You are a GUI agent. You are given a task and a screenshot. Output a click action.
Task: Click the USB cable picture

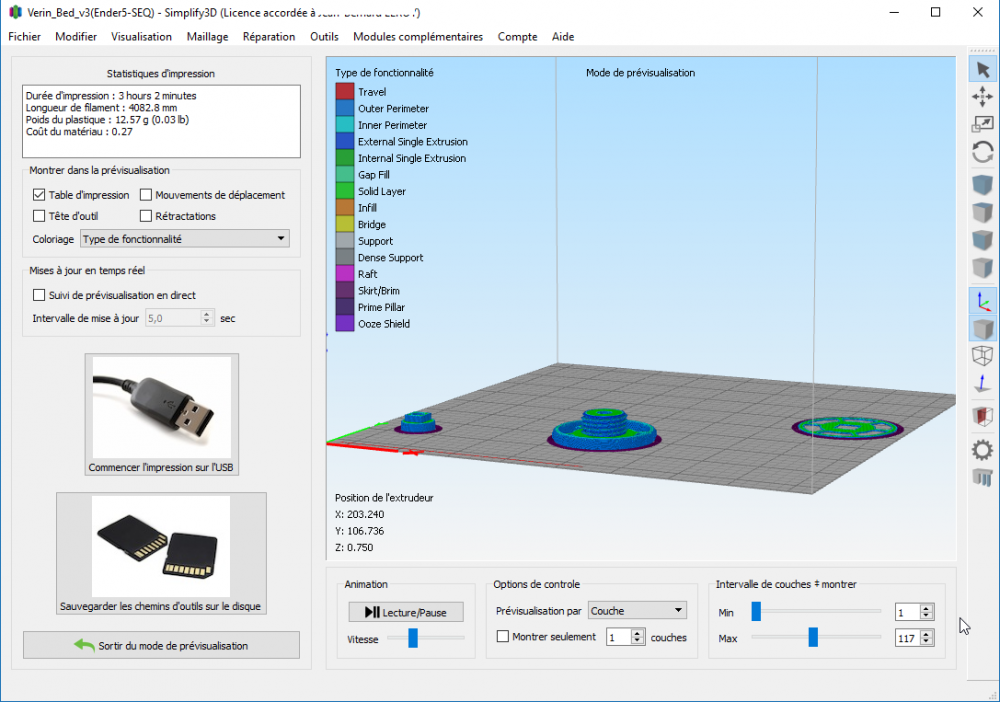[161, 407]
